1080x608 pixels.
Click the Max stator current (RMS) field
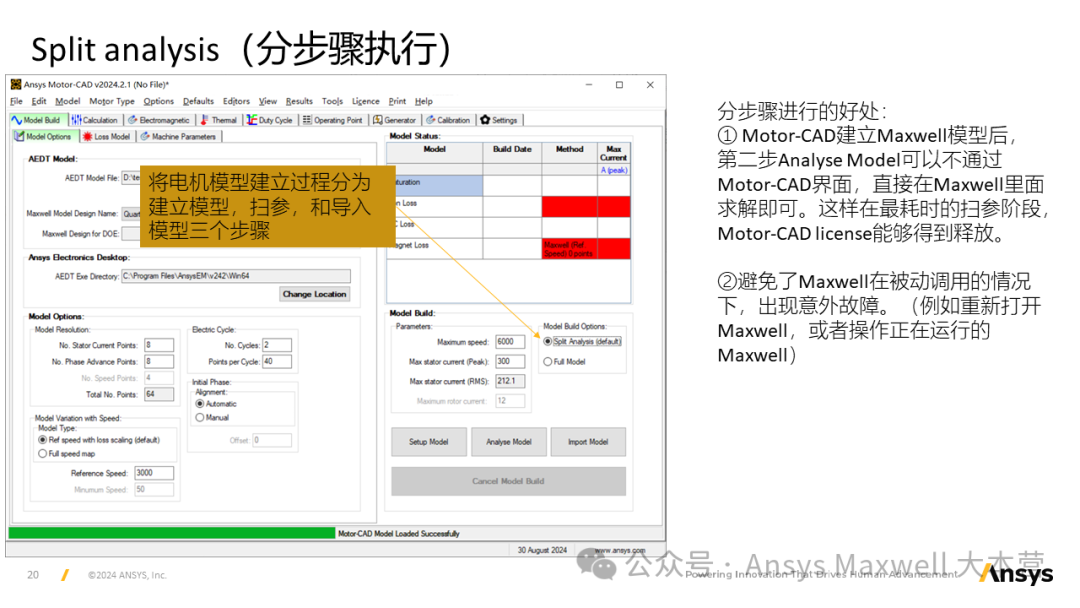510,381
